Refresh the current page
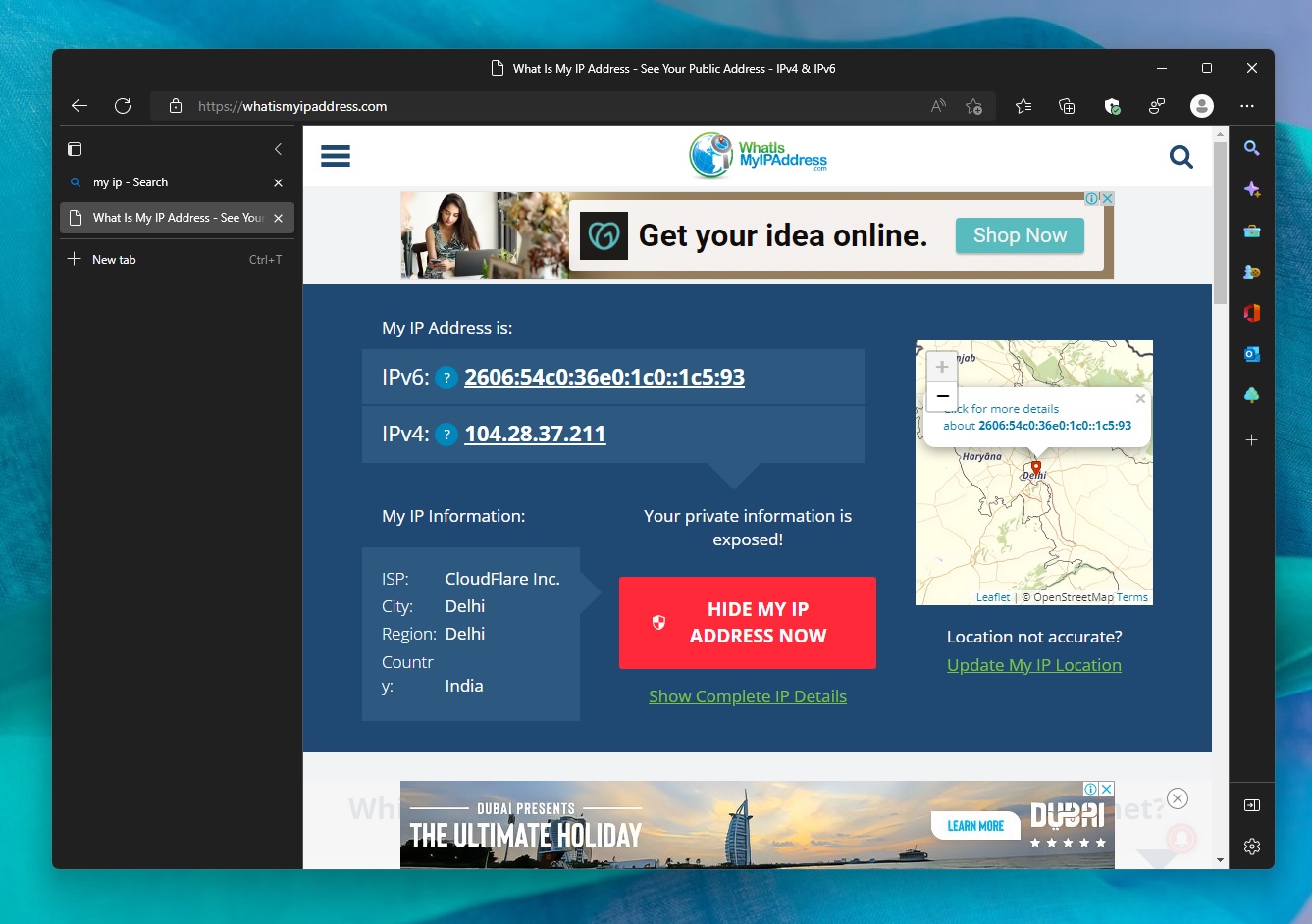Viewport: 1312px width, 924px height. tap(123, 106)
